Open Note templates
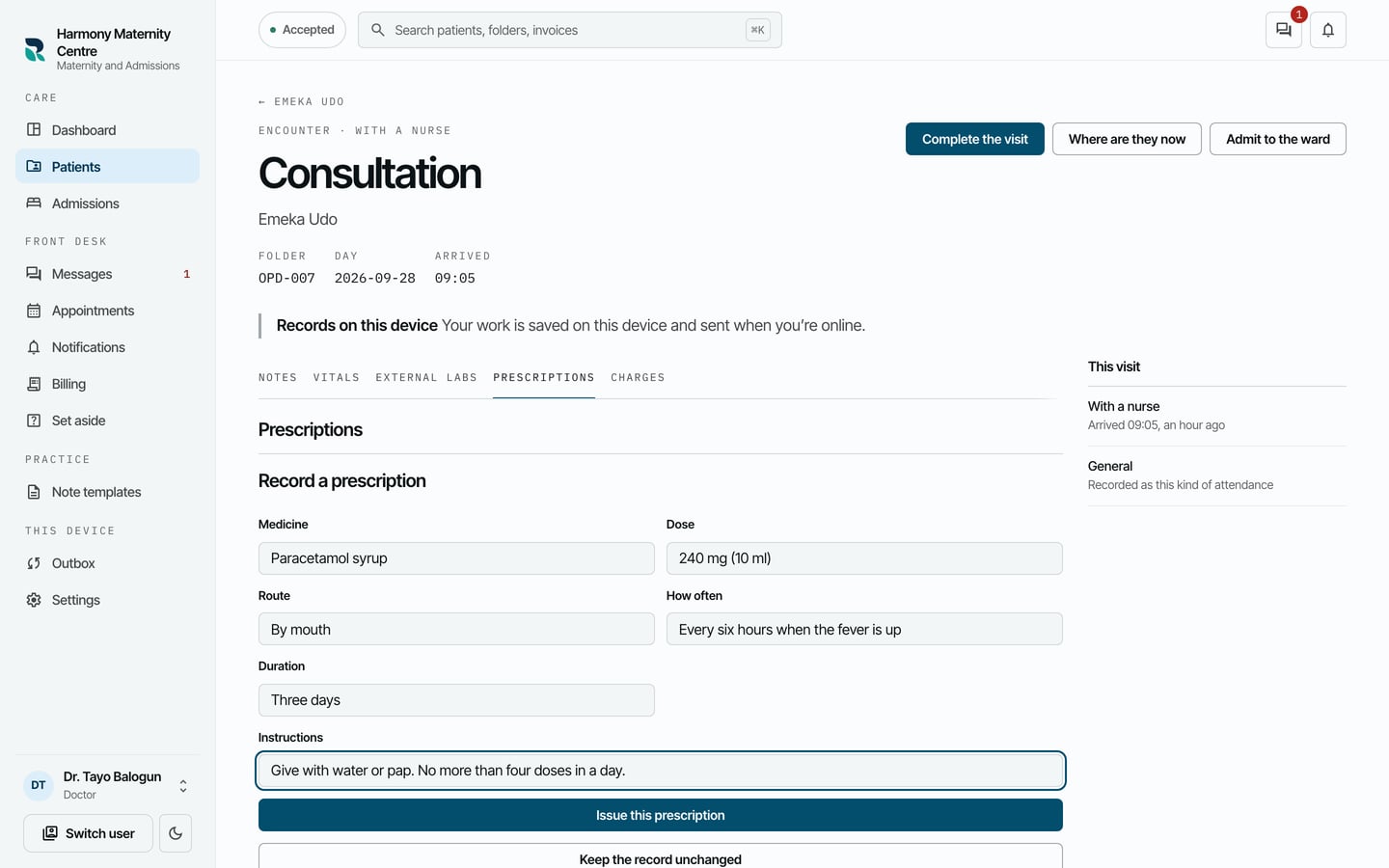The width and height of the screenshot is (1389, 868). click(107, 492)
